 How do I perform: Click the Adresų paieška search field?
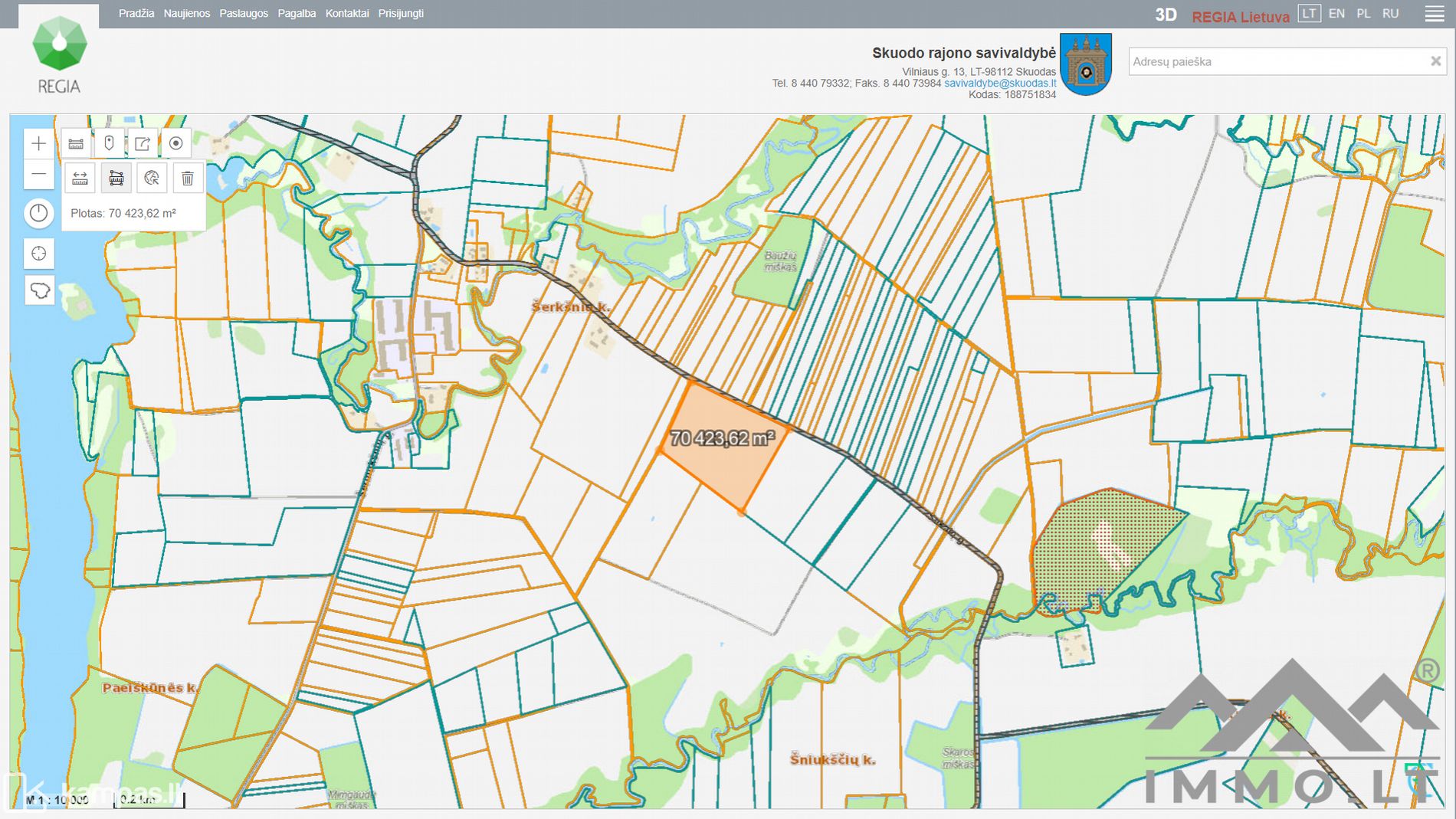[1276, 61]
